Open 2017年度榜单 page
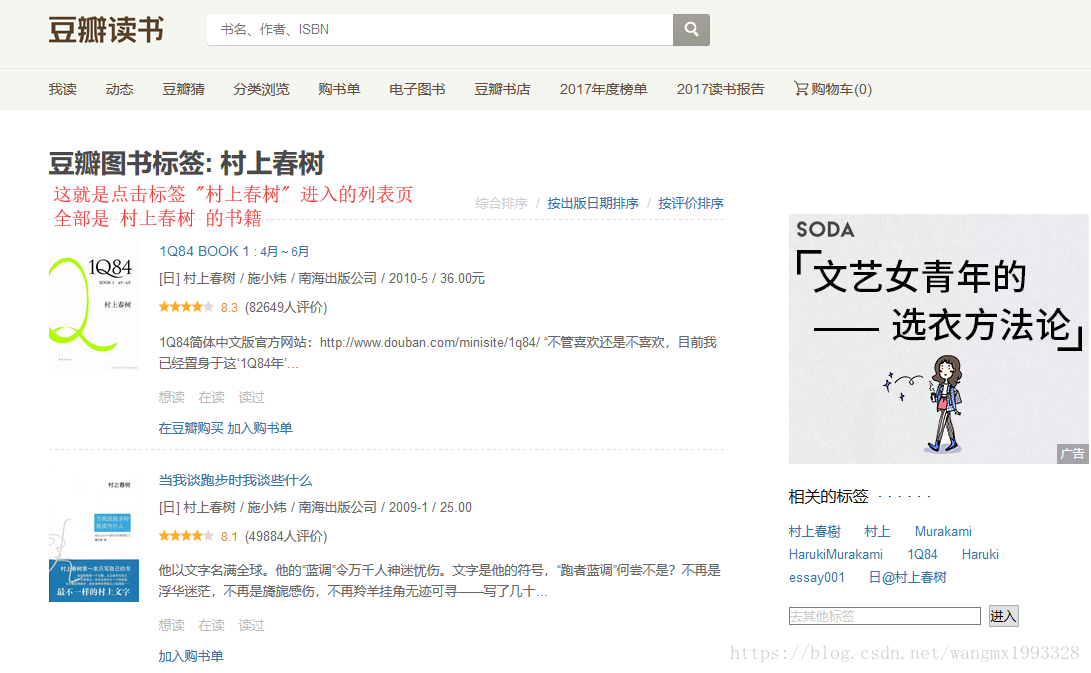 click(603, 89)
